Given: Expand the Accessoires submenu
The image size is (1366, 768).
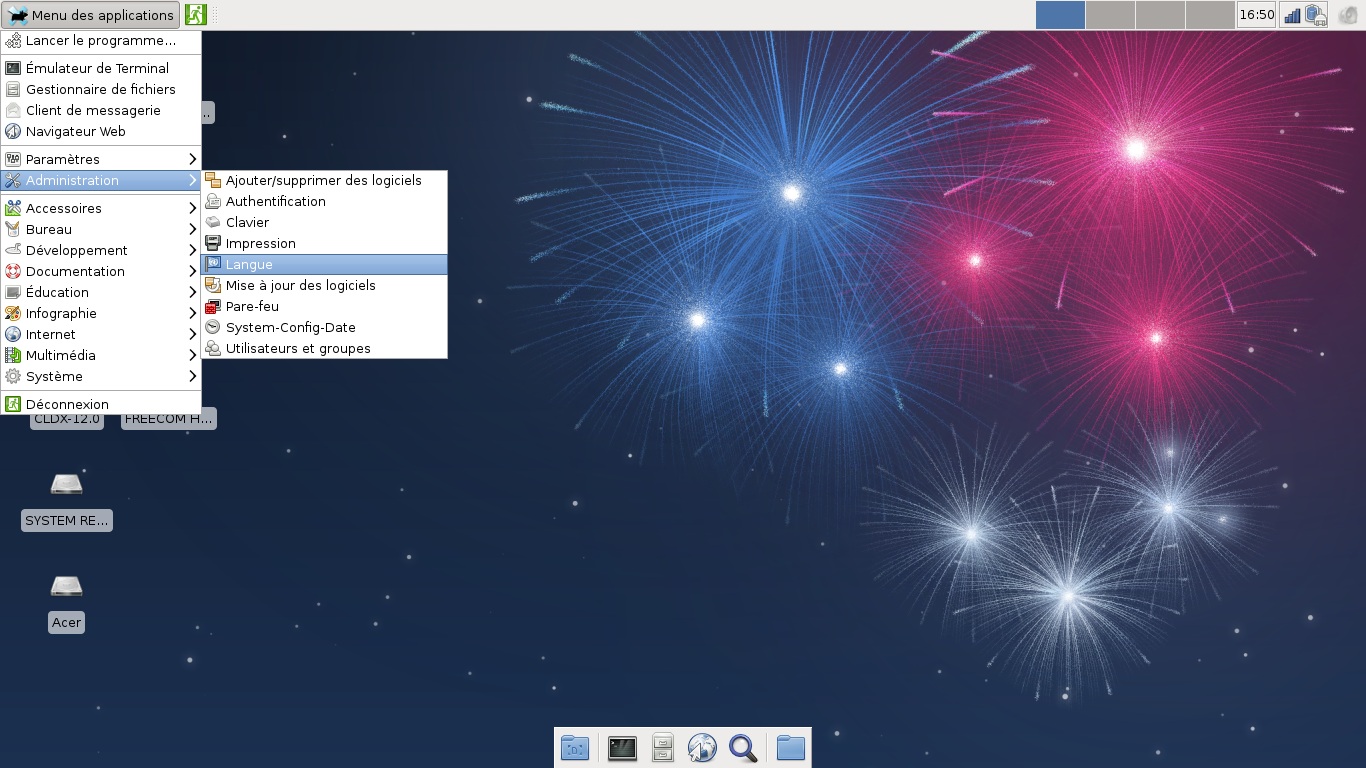Looking at the screenshot, I should 101,208.
